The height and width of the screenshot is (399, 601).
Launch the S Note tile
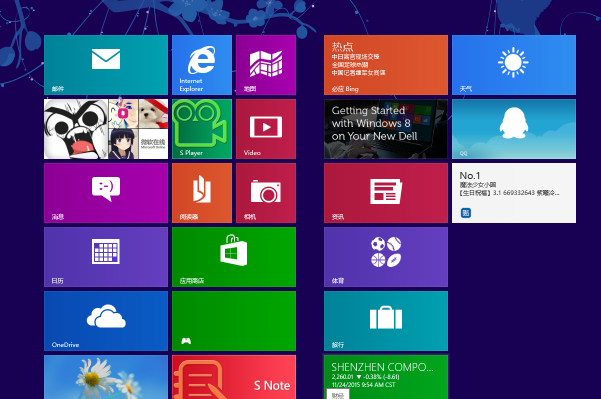234,377
